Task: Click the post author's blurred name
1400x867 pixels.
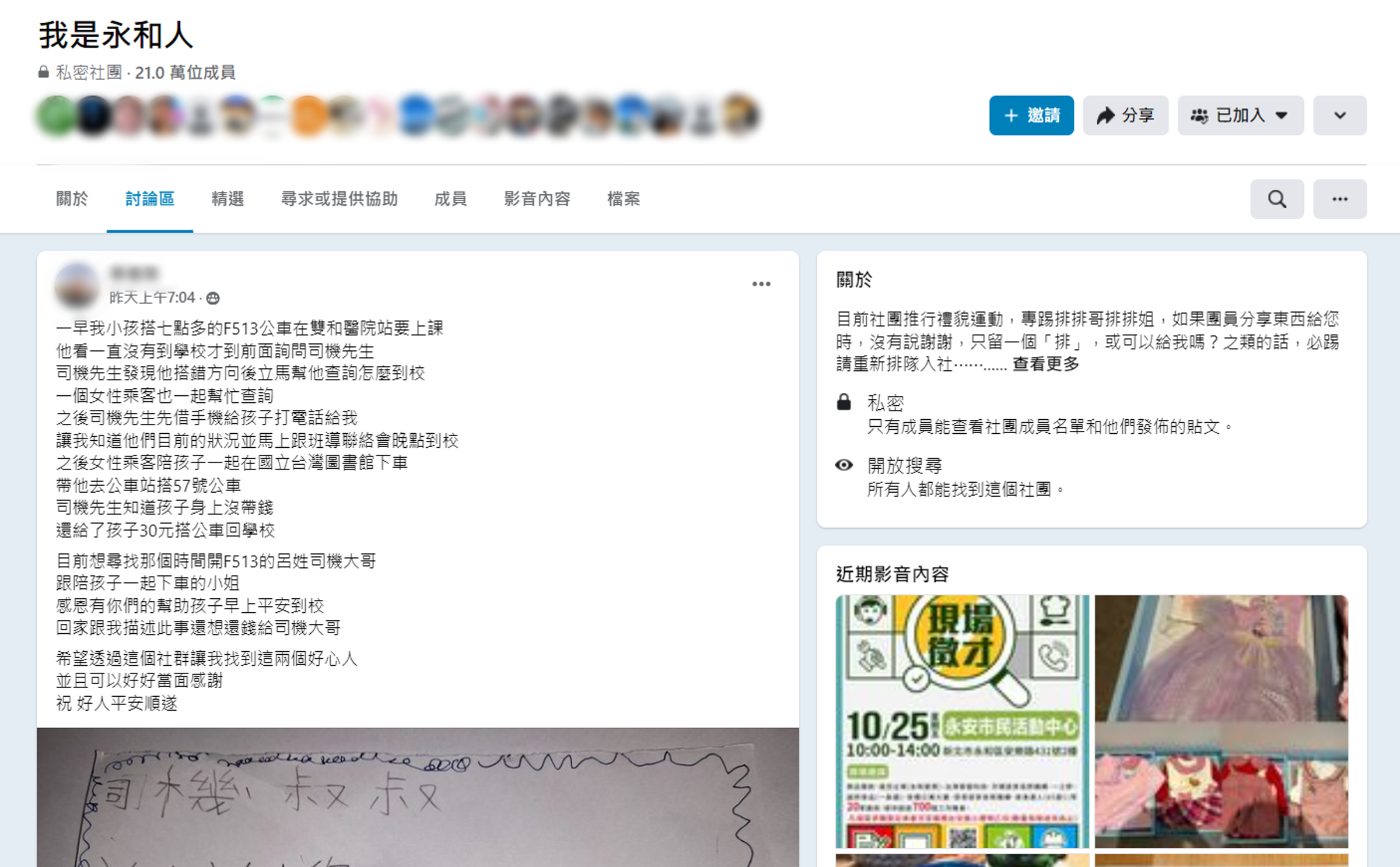Action: (134, 273)
